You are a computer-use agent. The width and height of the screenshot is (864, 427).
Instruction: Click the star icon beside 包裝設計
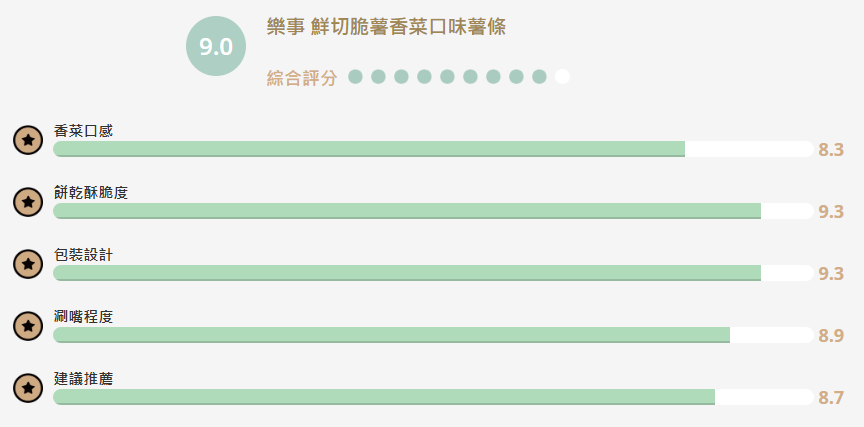point(28,264)
